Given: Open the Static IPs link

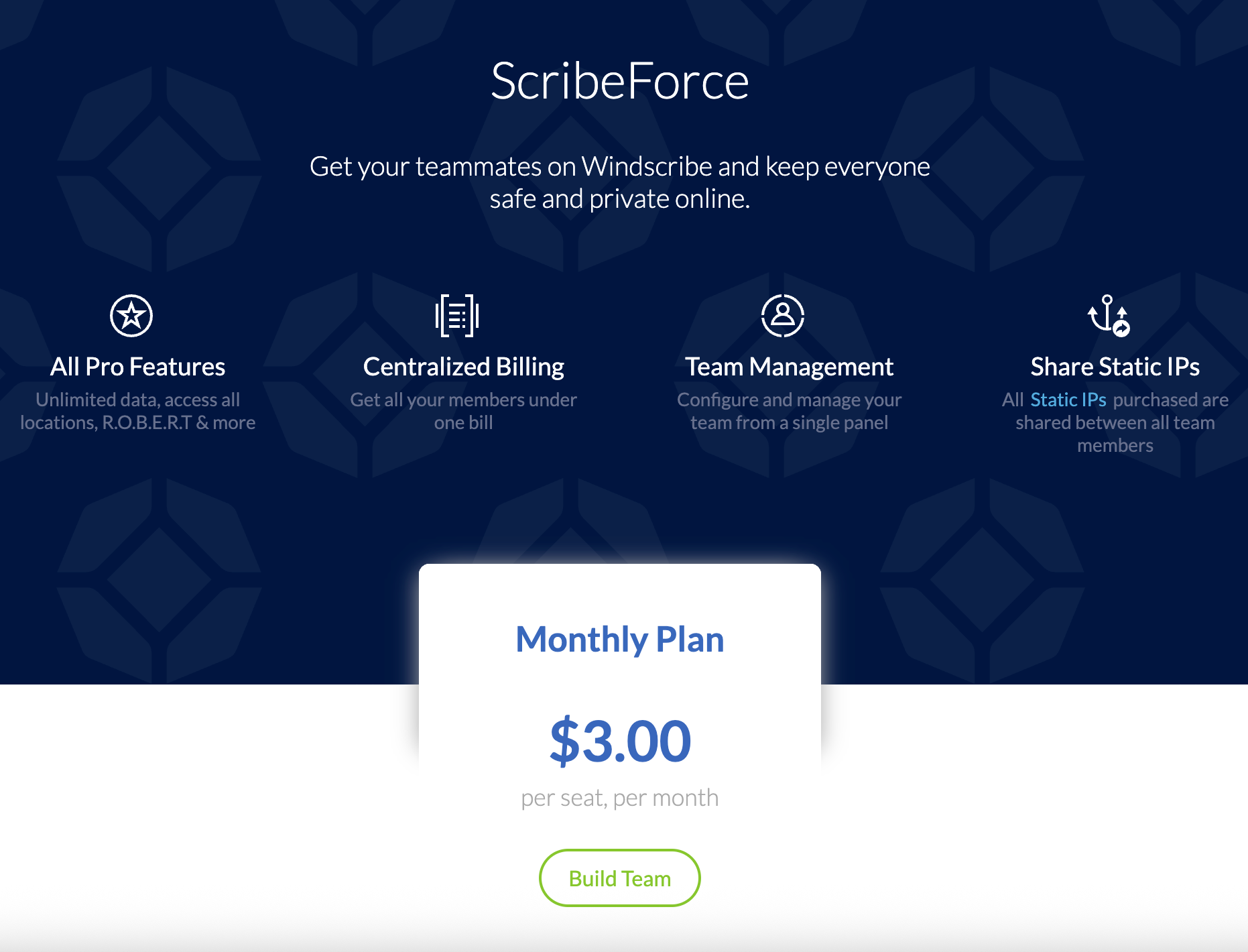Looking at the screenshot, I should point(1068,400).
